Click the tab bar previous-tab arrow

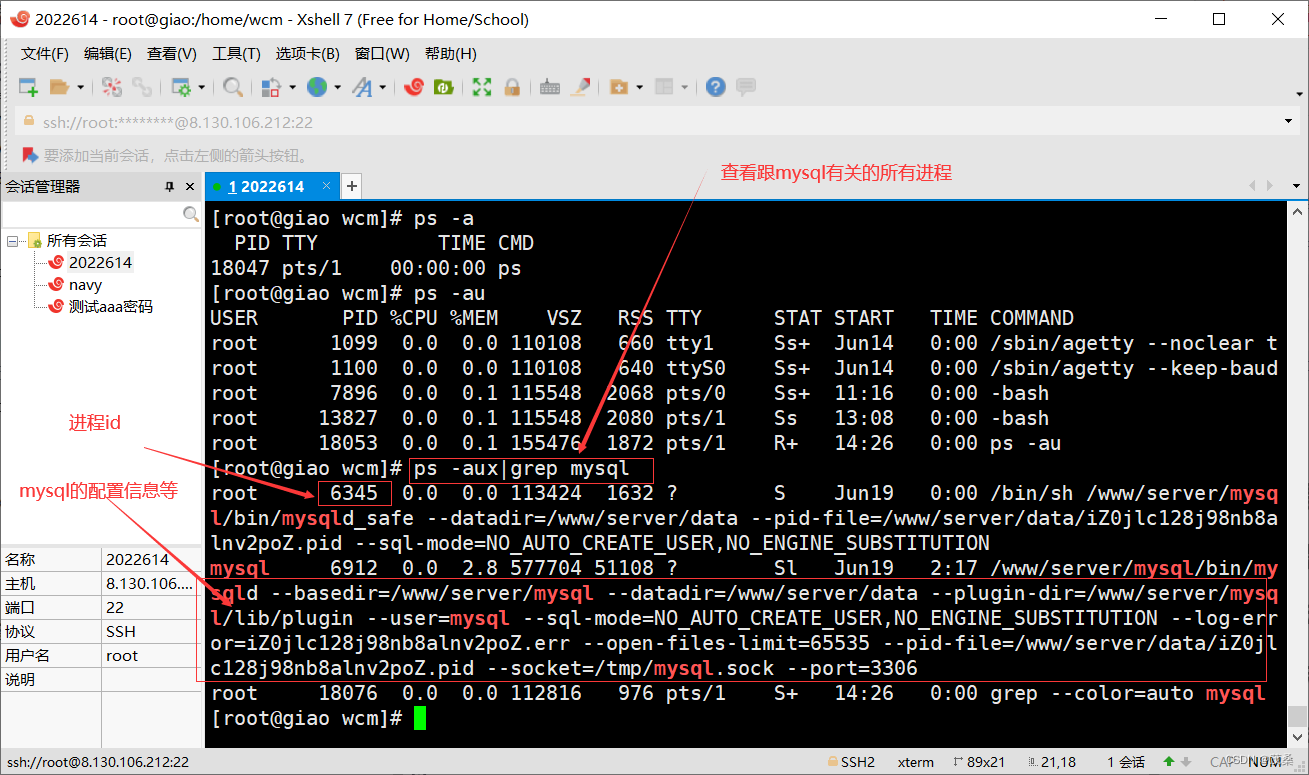pos(1252,186)
